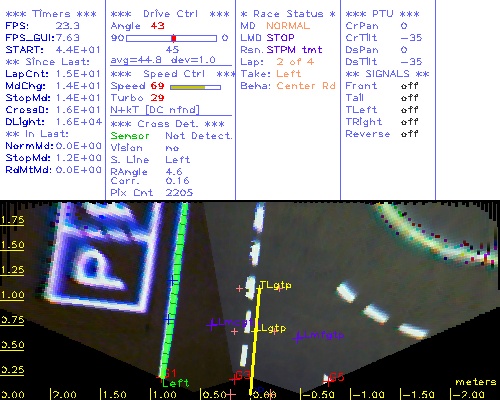Select the Race Status panel header
This screenshot has height=400, width=500.
pos(288,14)
